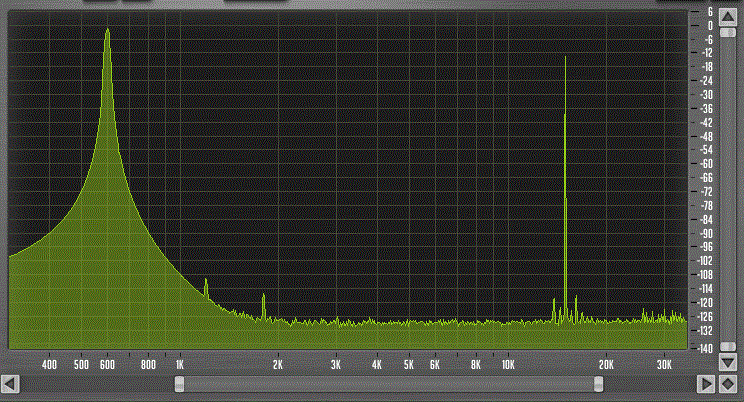
Task: Click the 1K frequency axis label
Action: 180,365
